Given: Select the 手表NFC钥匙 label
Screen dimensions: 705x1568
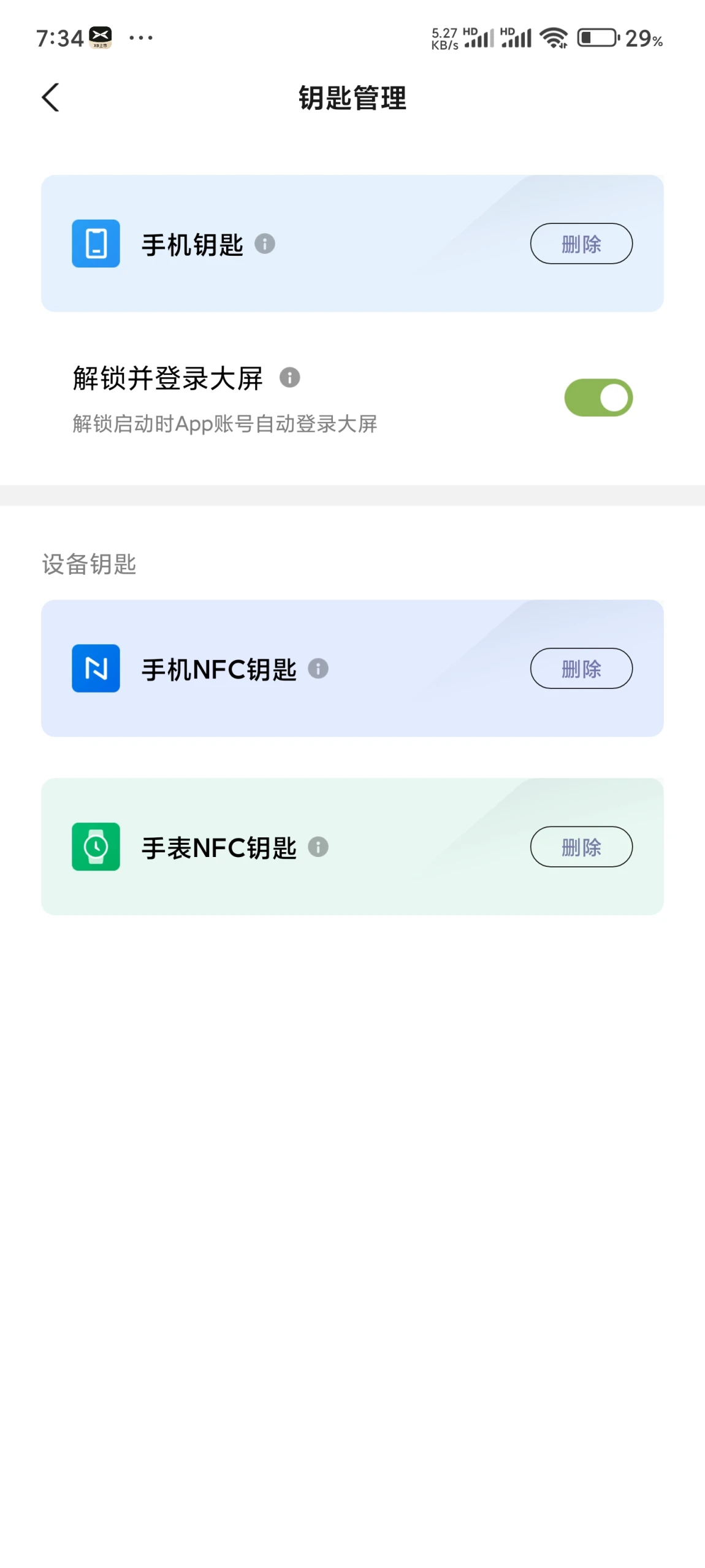Looking at the screenshot, I should pos(219,847).
